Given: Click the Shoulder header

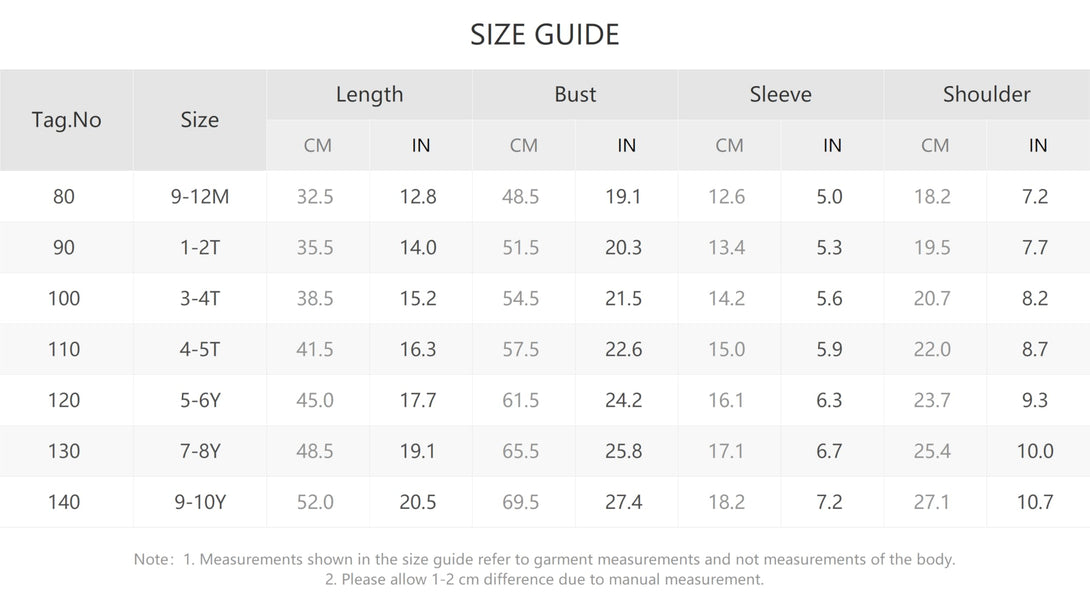Looking at the screenshot, I should [x=986, y=94].
